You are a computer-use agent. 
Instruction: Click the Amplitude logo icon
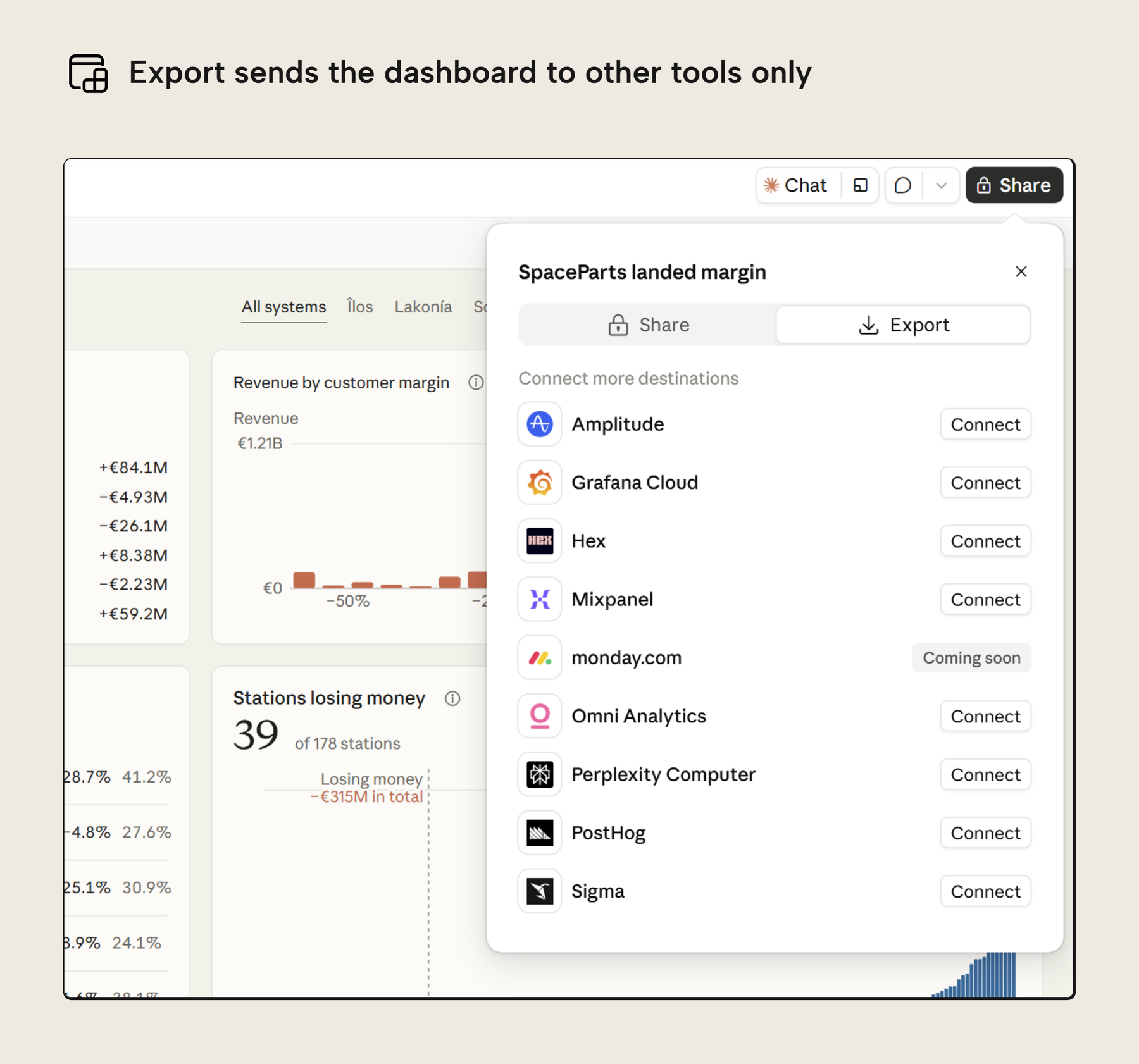[x=540, y=424]
